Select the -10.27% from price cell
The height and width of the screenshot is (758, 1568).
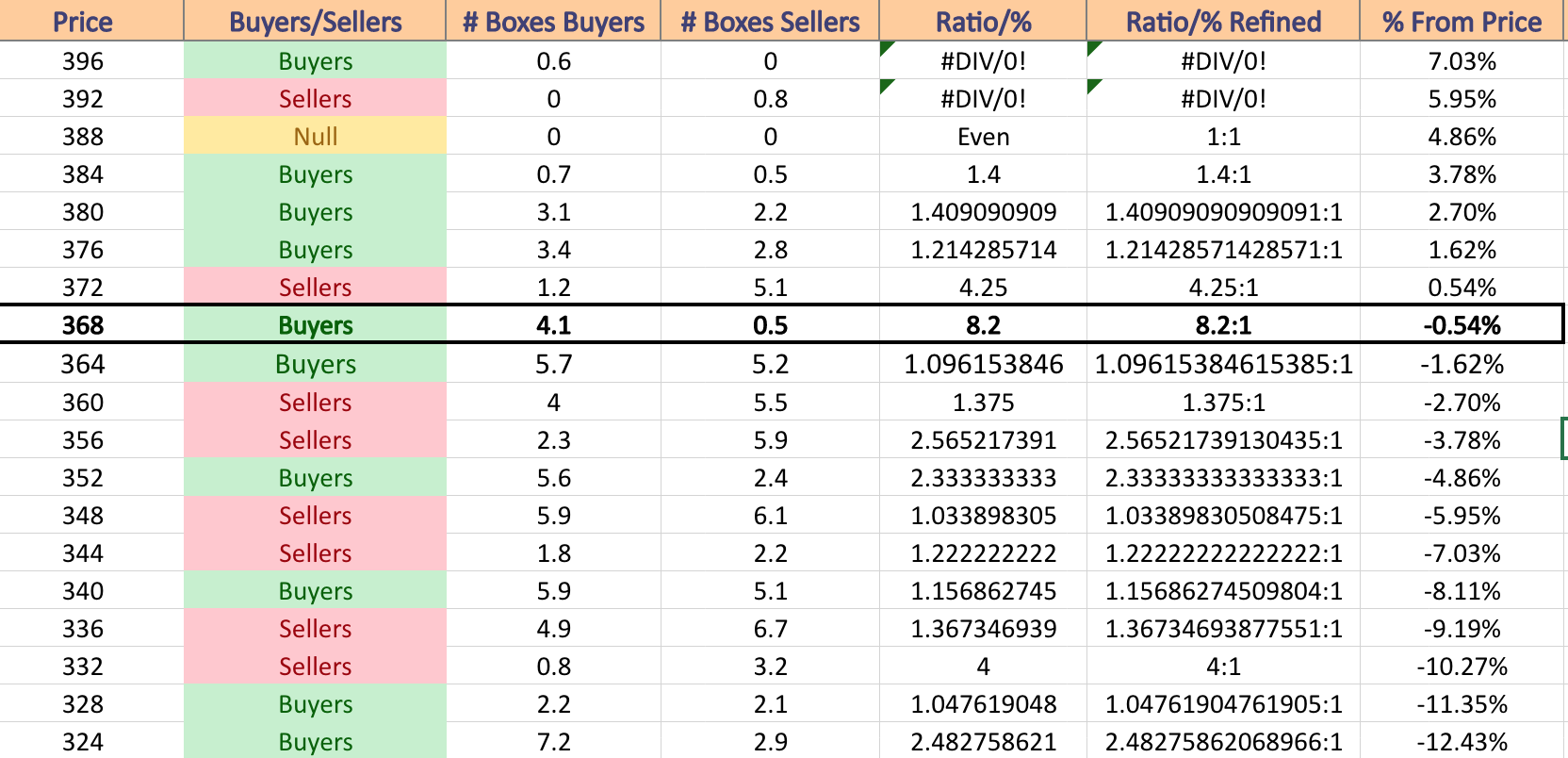click(x=1462, y=667)
